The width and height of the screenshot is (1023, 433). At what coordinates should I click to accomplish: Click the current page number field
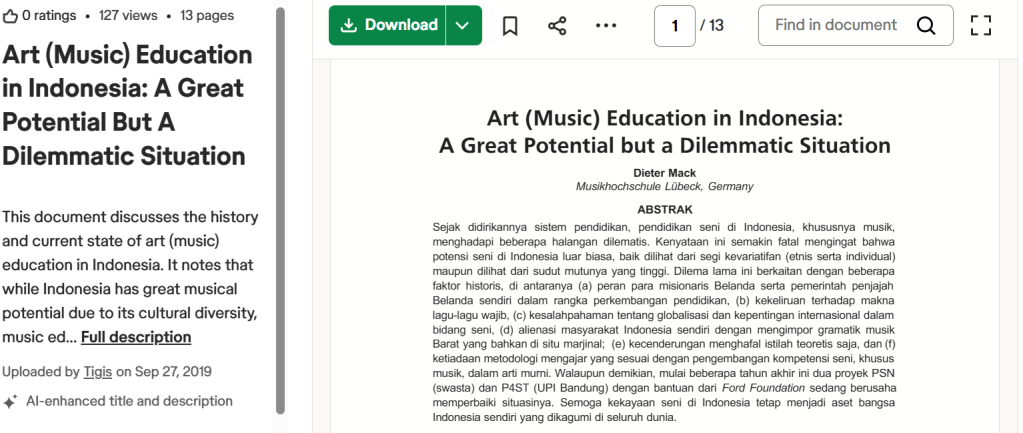tap(675, 25)
